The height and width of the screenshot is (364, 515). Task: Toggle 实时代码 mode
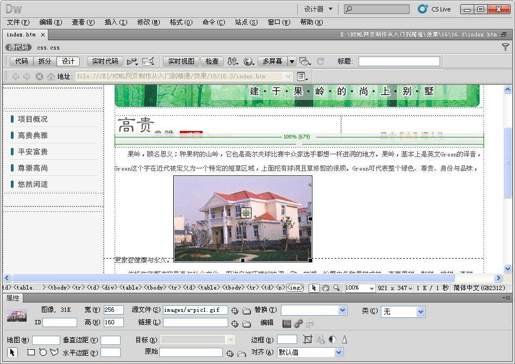(105, 61)
